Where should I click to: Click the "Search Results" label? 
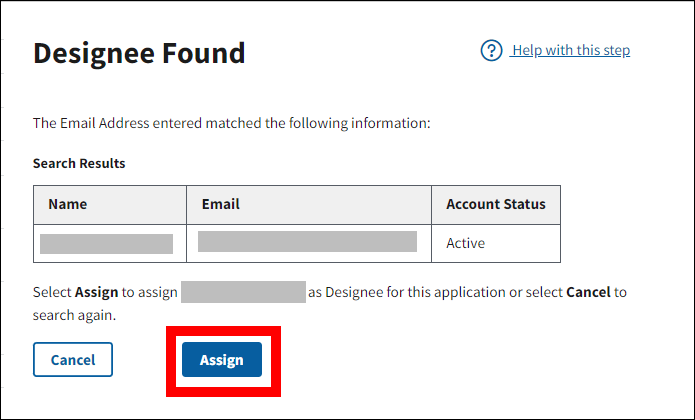(79, 163)
